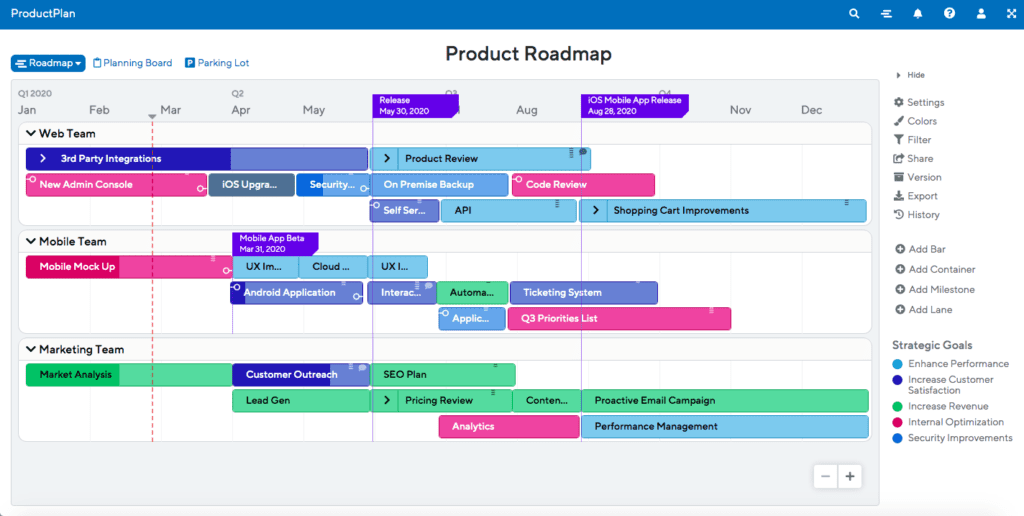The image size is (1024, 516).
Task: Select Enhance Performance goal swatch
Action: [897, 364]
